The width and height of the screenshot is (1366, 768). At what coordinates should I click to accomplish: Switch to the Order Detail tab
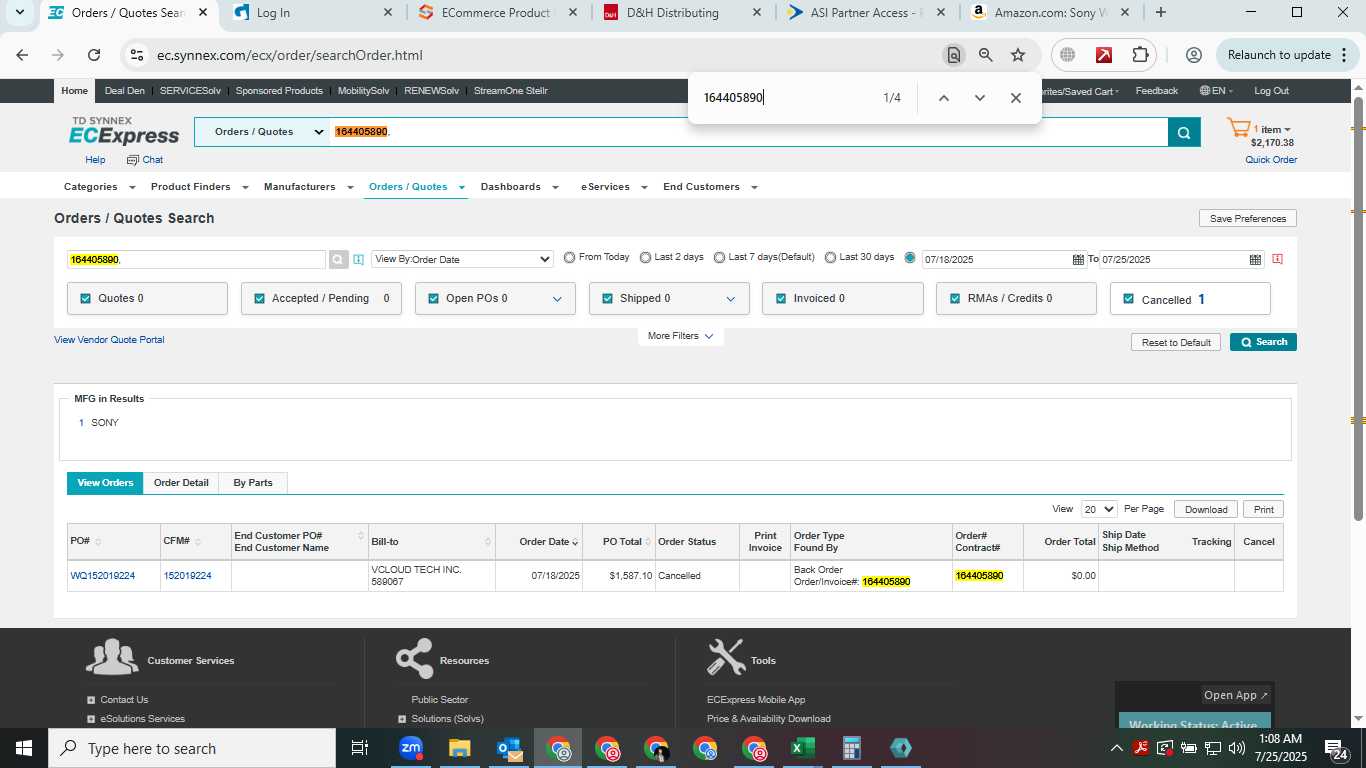click(x=181, y=483)
